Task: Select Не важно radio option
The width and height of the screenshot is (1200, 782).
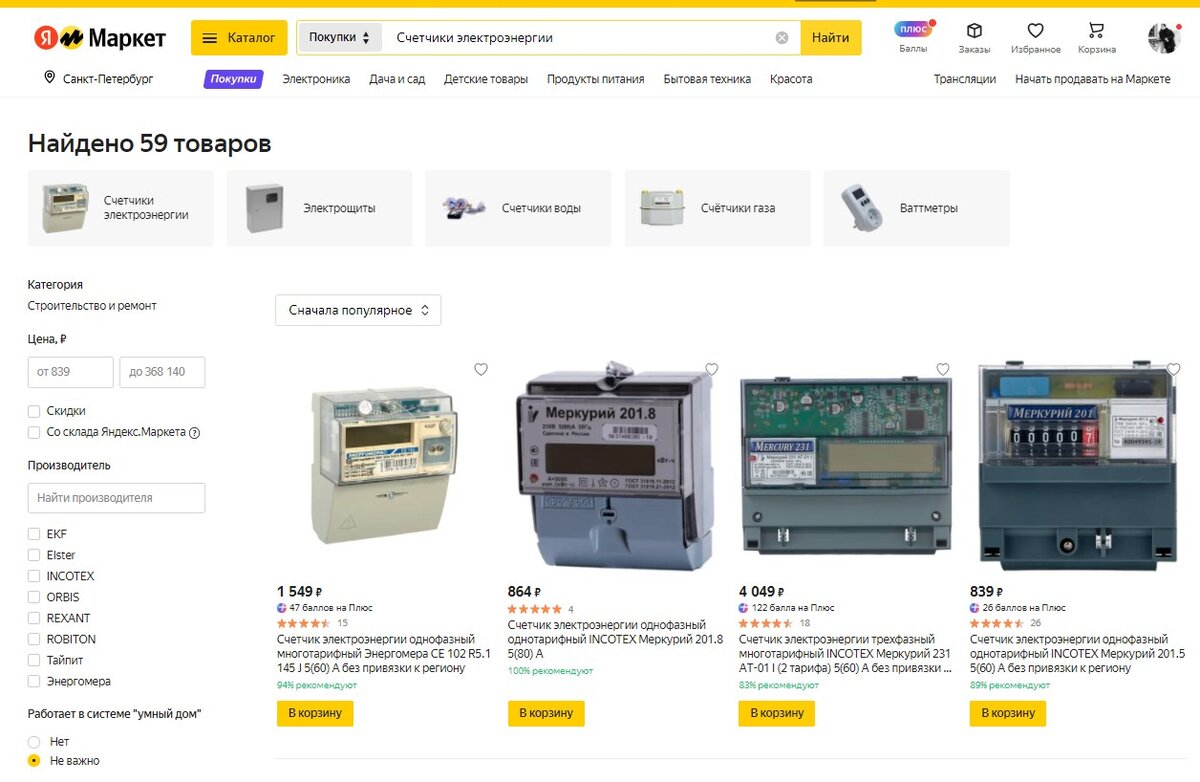Action: click(34, 761)
